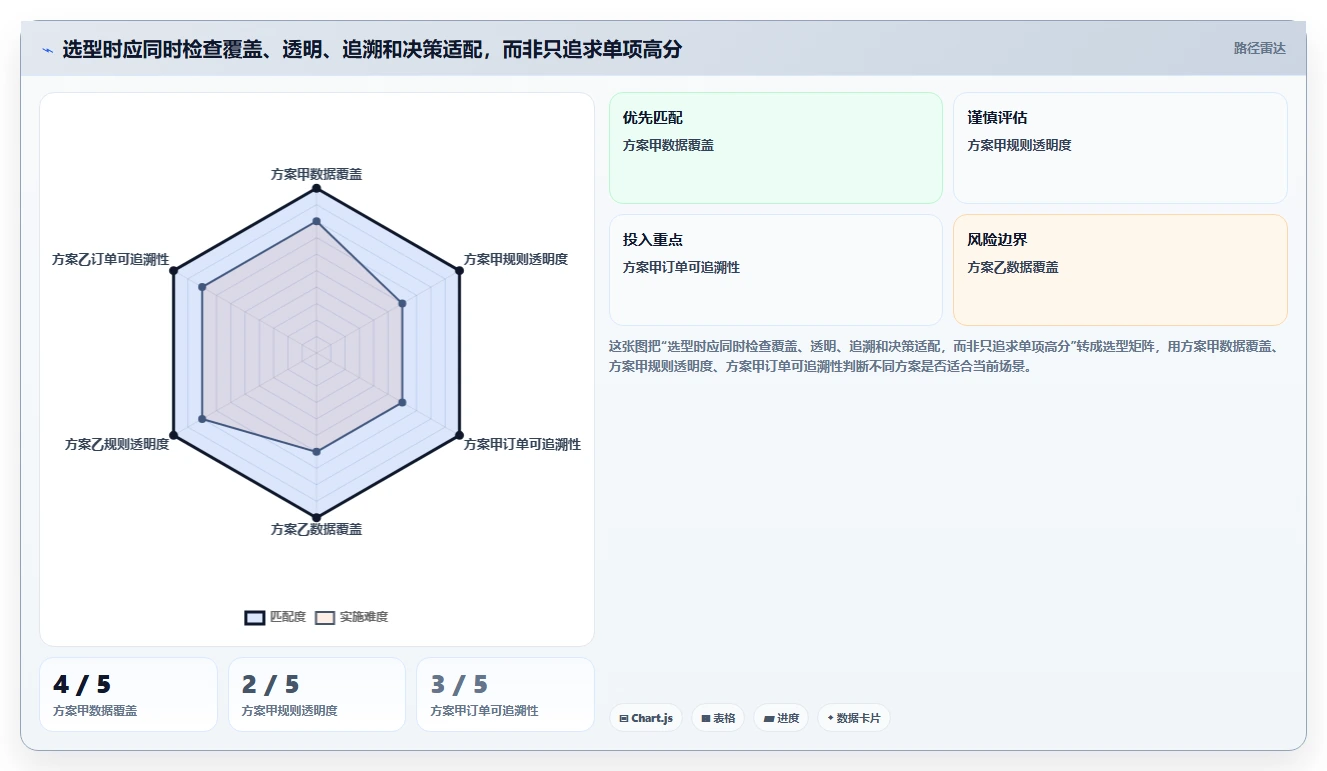Click 方案甲数据覆盖 text in 优先匹配 card
This screenshot has height=771, width=1327.
(x=668, y=145)
